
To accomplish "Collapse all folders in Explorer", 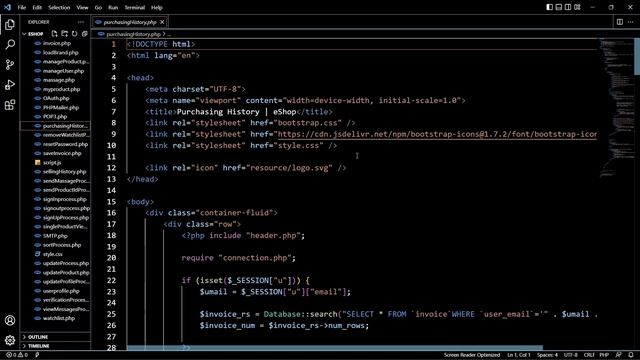I will (84, 34).
